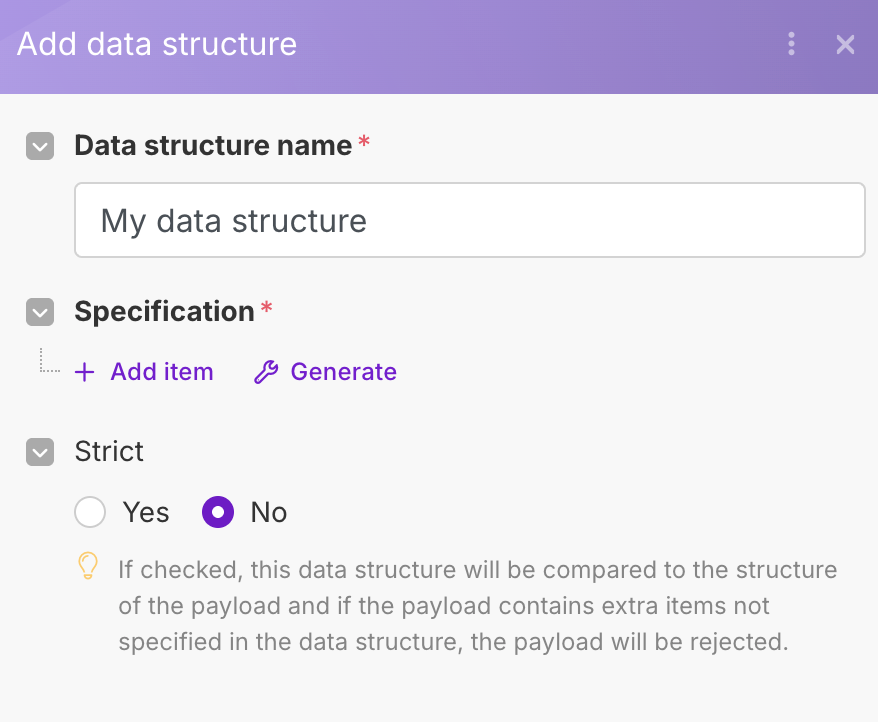Viewport: 878px width, 722px height.
Task: Close the Add data structure dialog
Action: (x=845, y=44)
